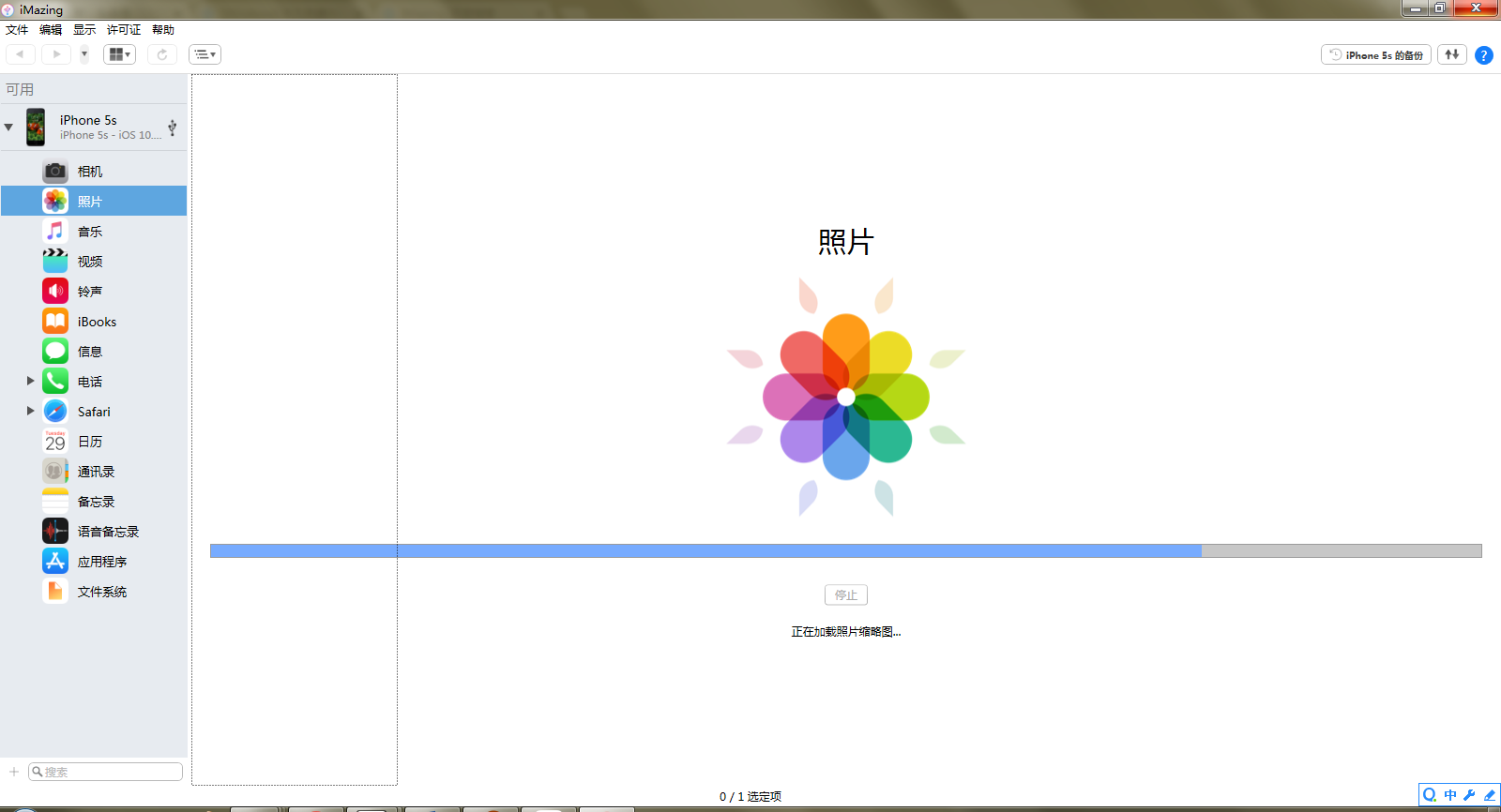Click the photo loading progress bar
The height and width of the screenshot is (812, 1501).
846,550
